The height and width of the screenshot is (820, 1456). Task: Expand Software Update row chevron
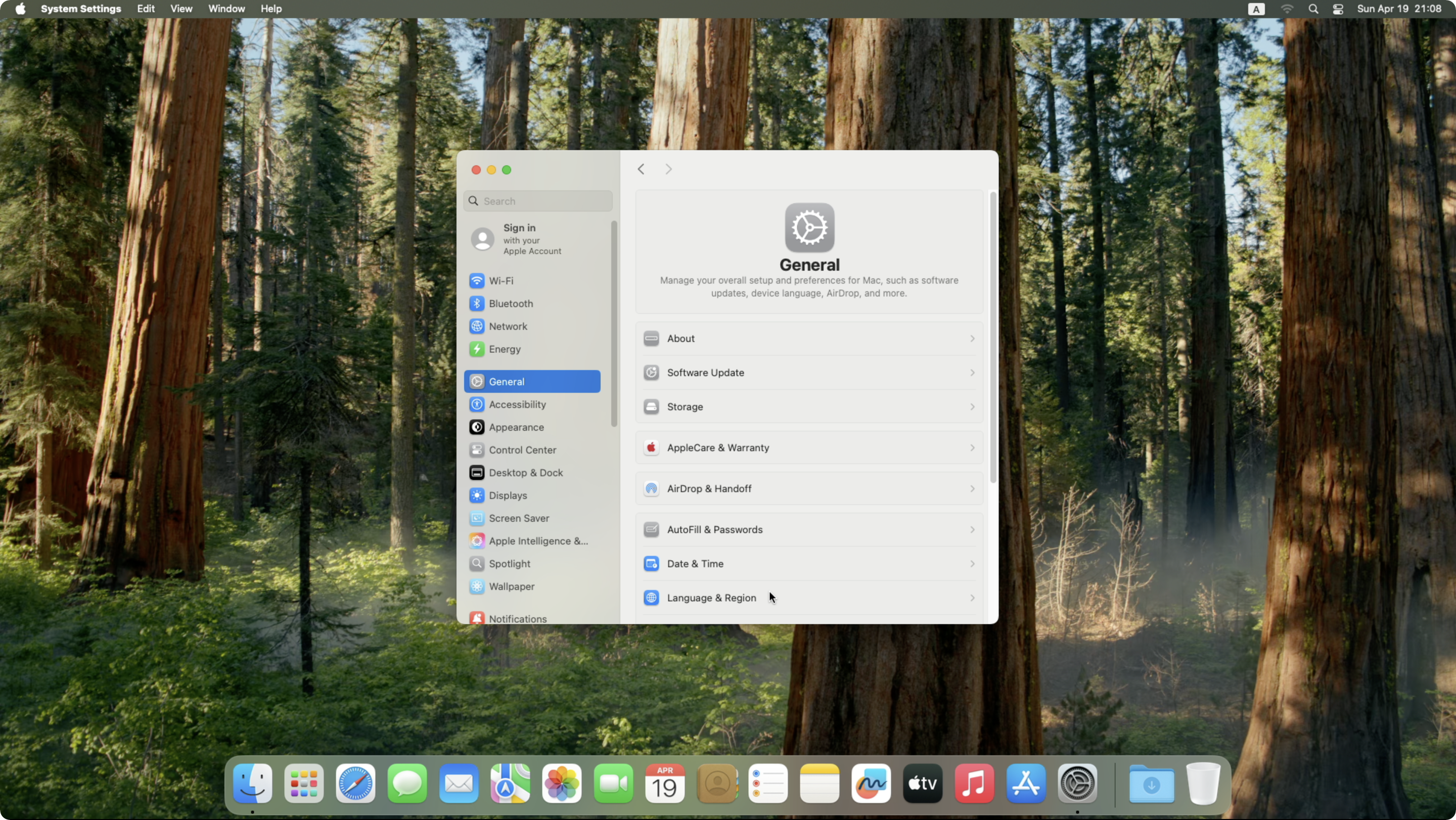click(x=972, y=373)
